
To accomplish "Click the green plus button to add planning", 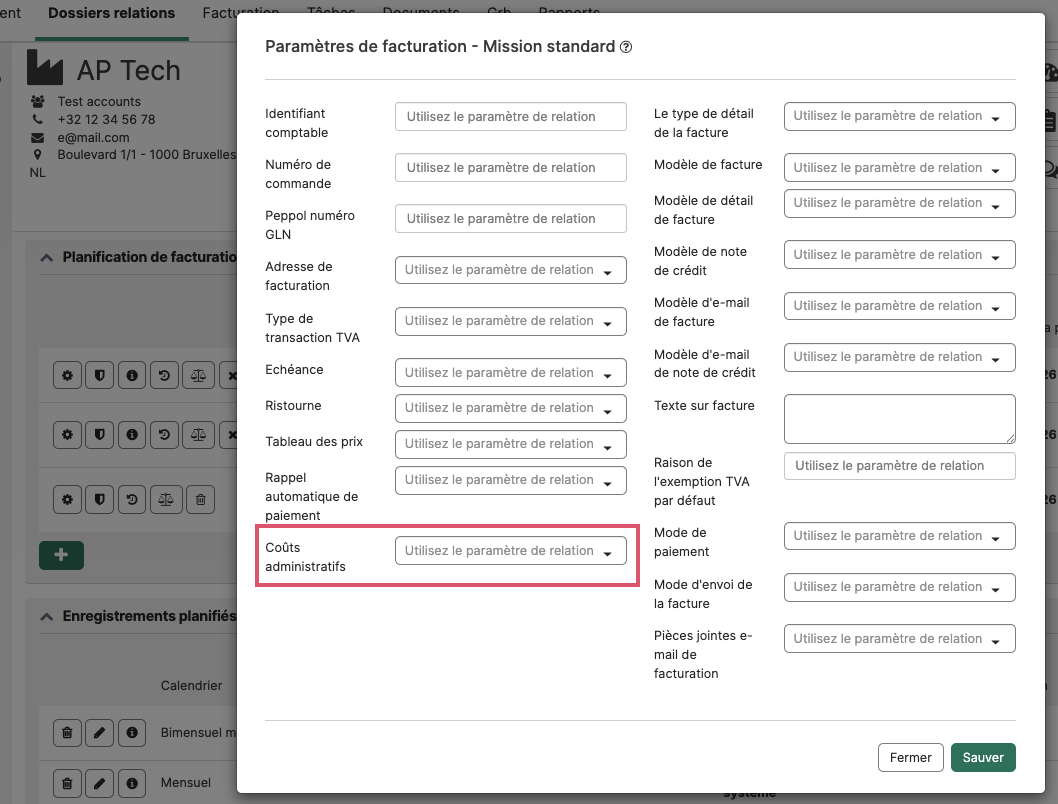I will (x=61, y=555).
